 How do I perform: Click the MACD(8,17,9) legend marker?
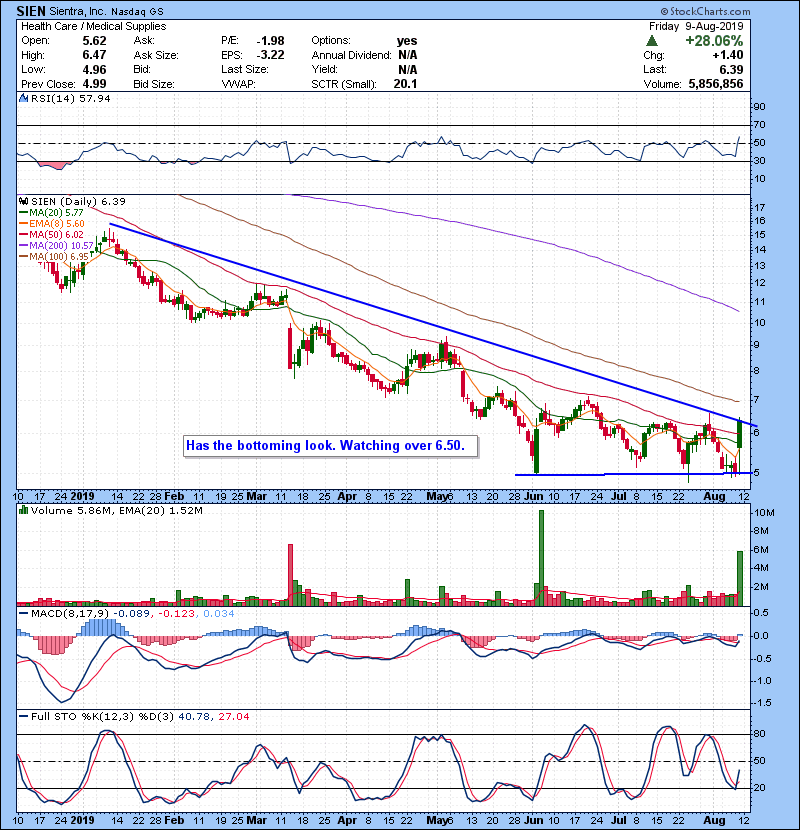pos(24,612)
